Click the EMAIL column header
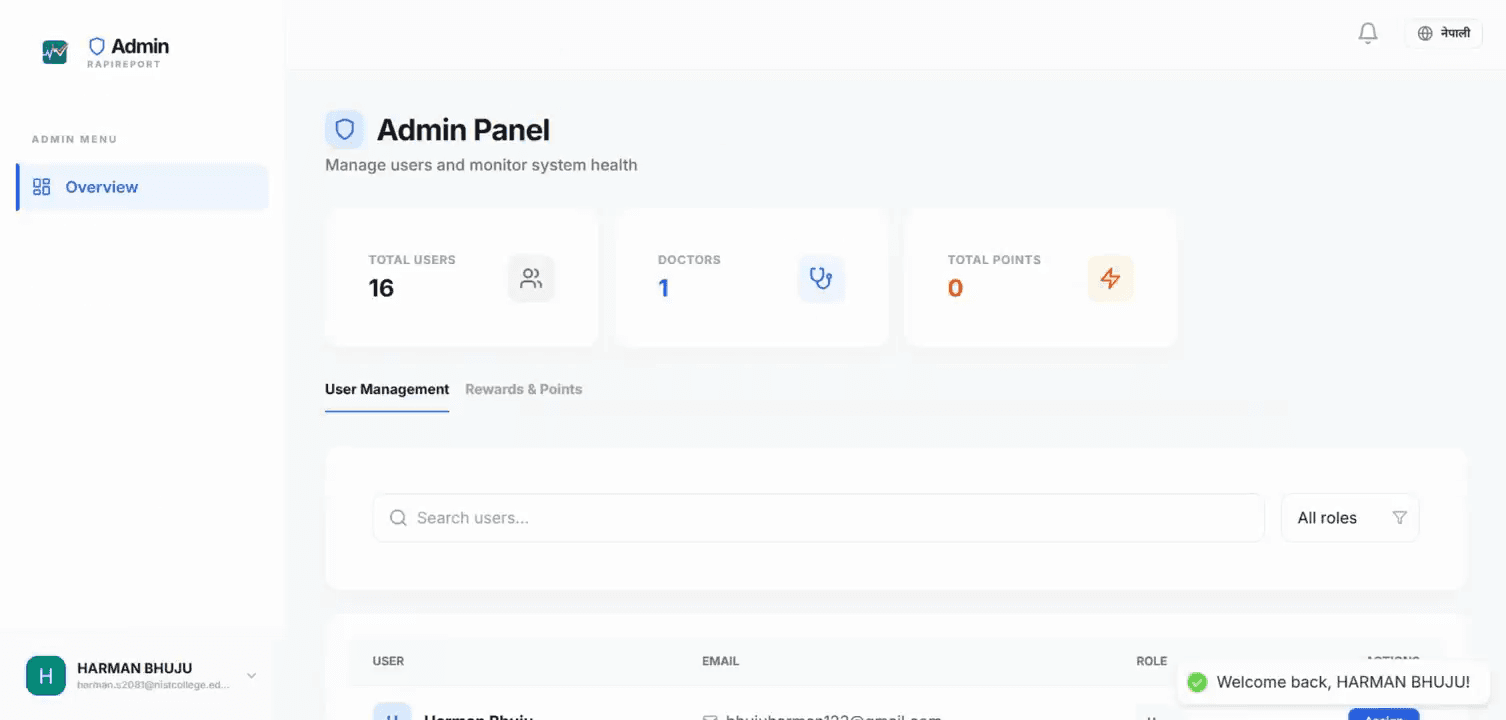Screen dimensions: 1506x720 [720, 661]
